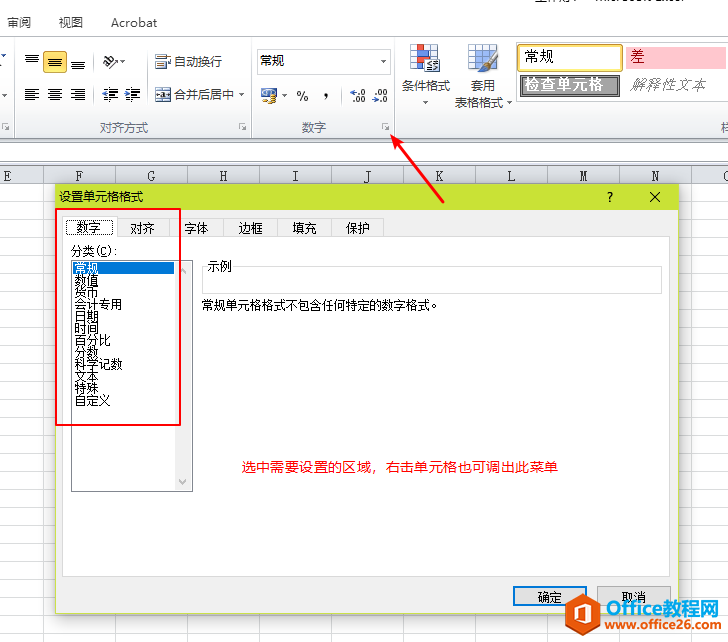Image resolution: width=728 pixels, height=642 pixels.
Task: Select 数值 in the category list
Action: 123,280
